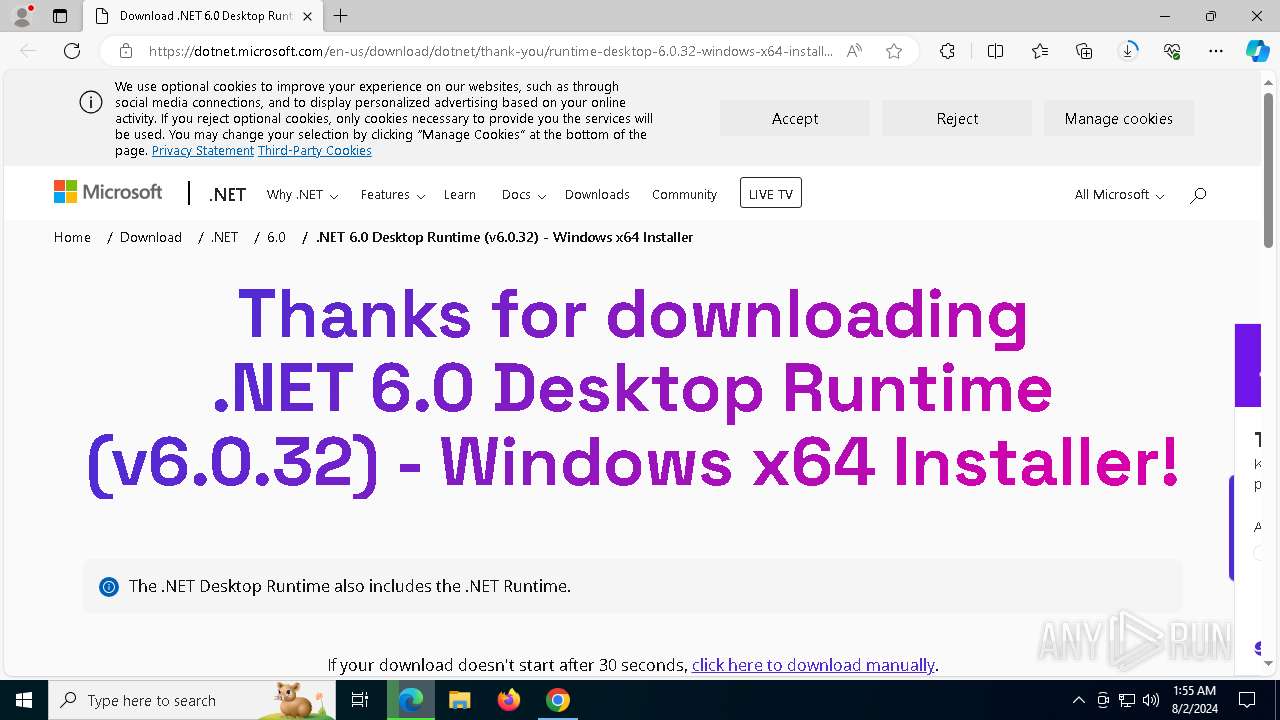Reject optional cookies
Image resolution: width=1280 pixels, height=720 pixels.
pyautogui.click(x=957, y=118)
